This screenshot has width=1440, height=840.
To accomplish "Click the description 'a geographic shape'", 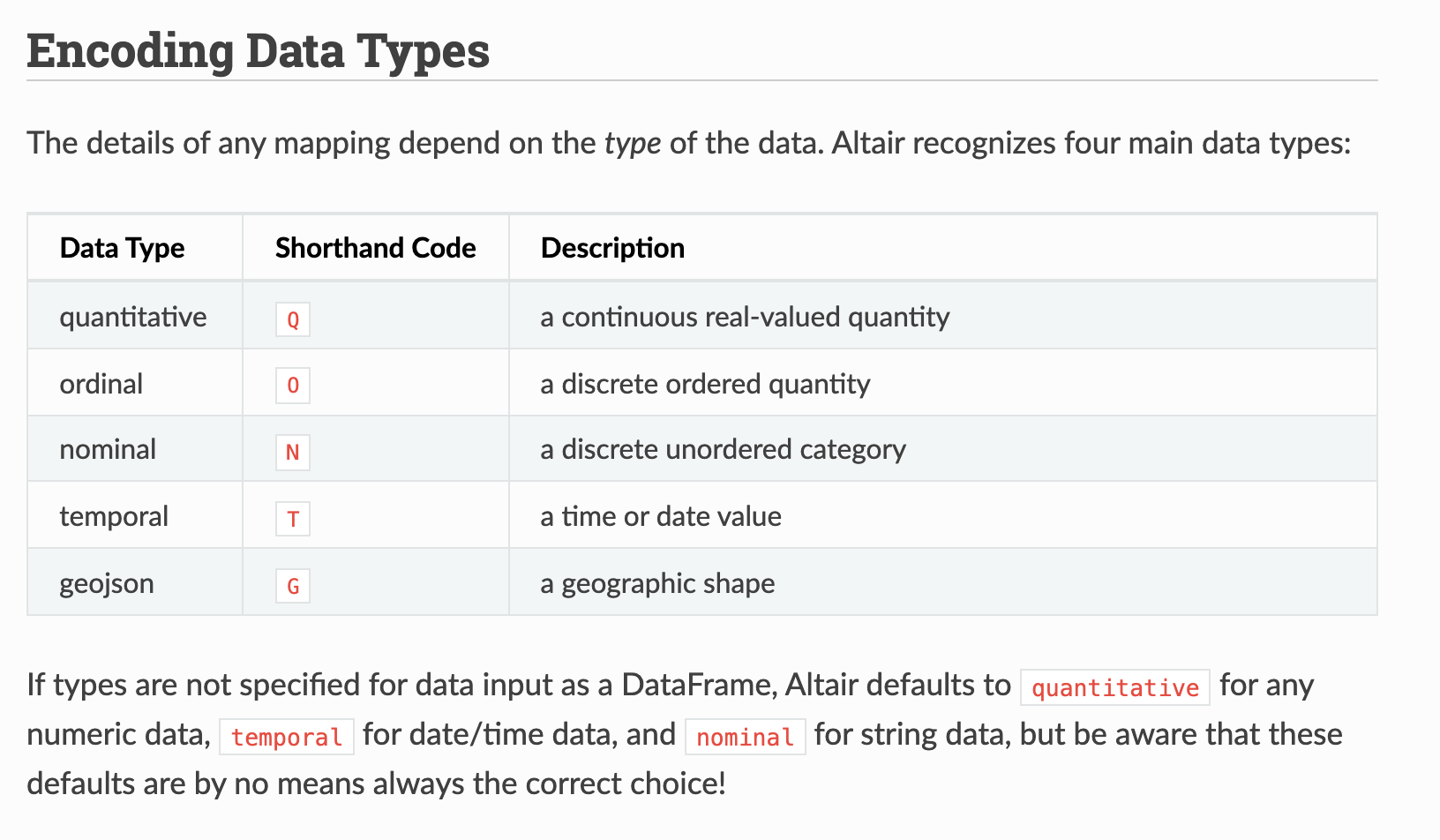I will [657, 583].
